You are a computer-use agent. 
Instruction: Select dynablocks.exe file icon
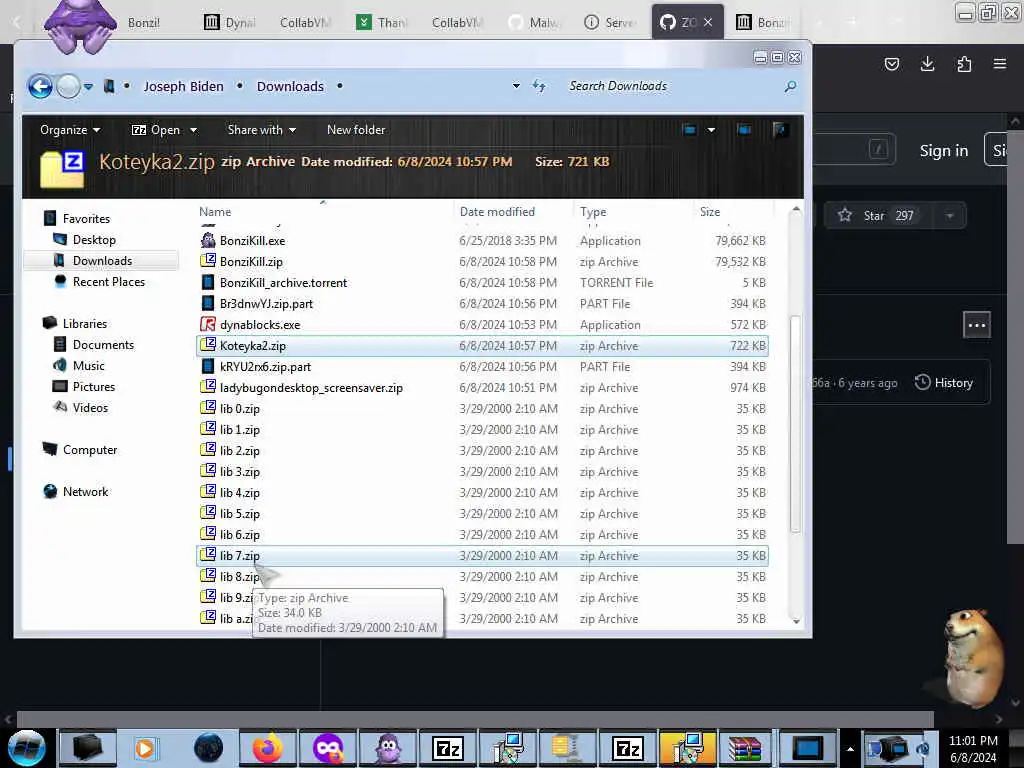(x=208, y=324)
